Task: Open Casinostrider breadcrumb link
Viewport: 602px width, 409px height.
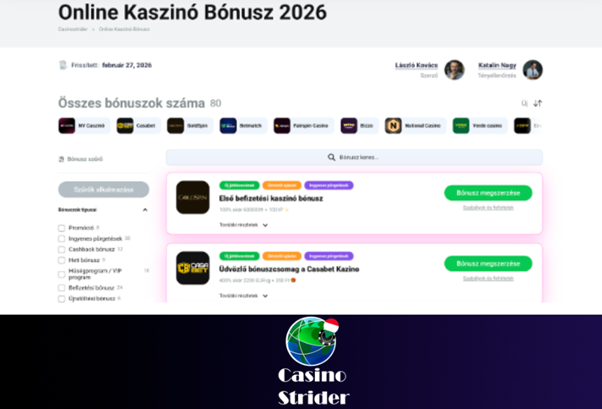Action: (x=73, y=29)
